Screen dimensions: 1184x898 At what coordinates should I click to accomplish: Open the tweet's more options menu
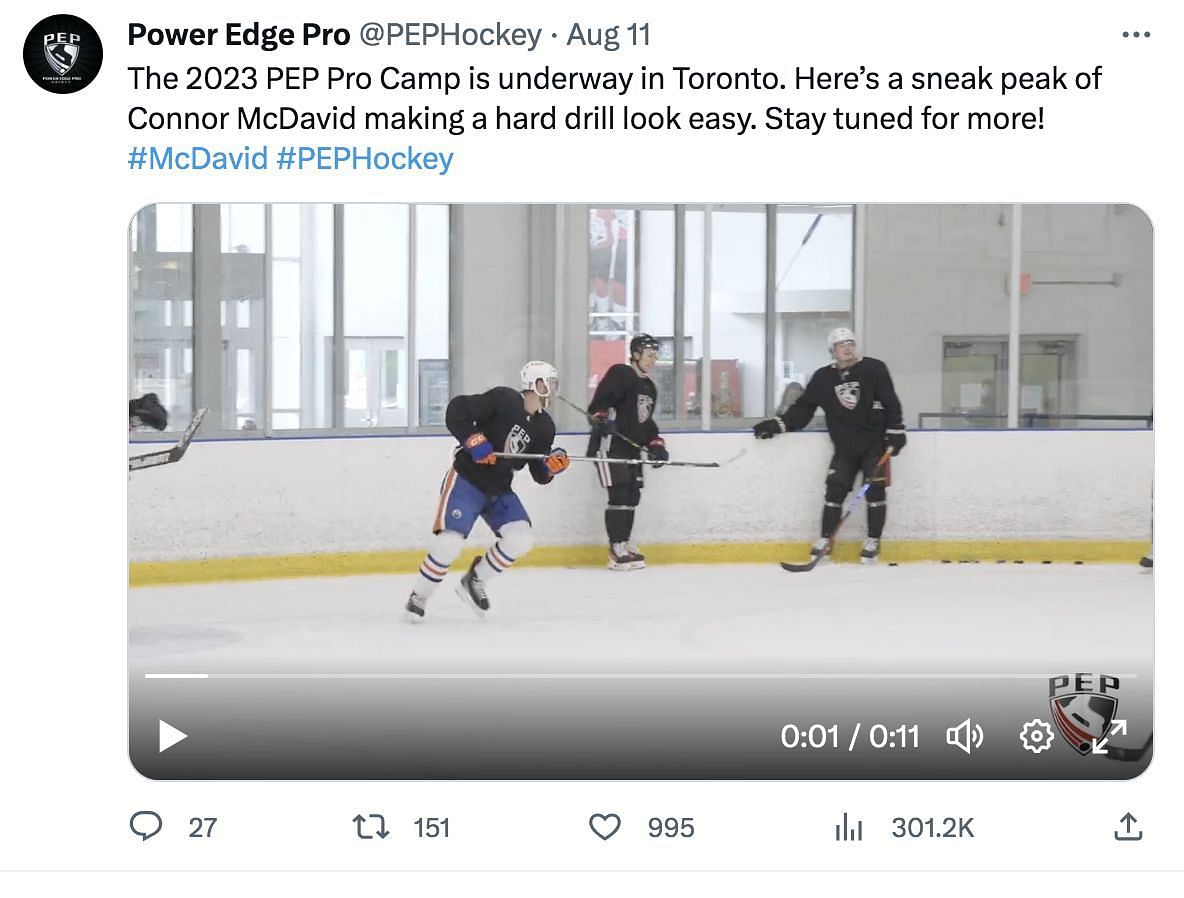click(1136, 35)
